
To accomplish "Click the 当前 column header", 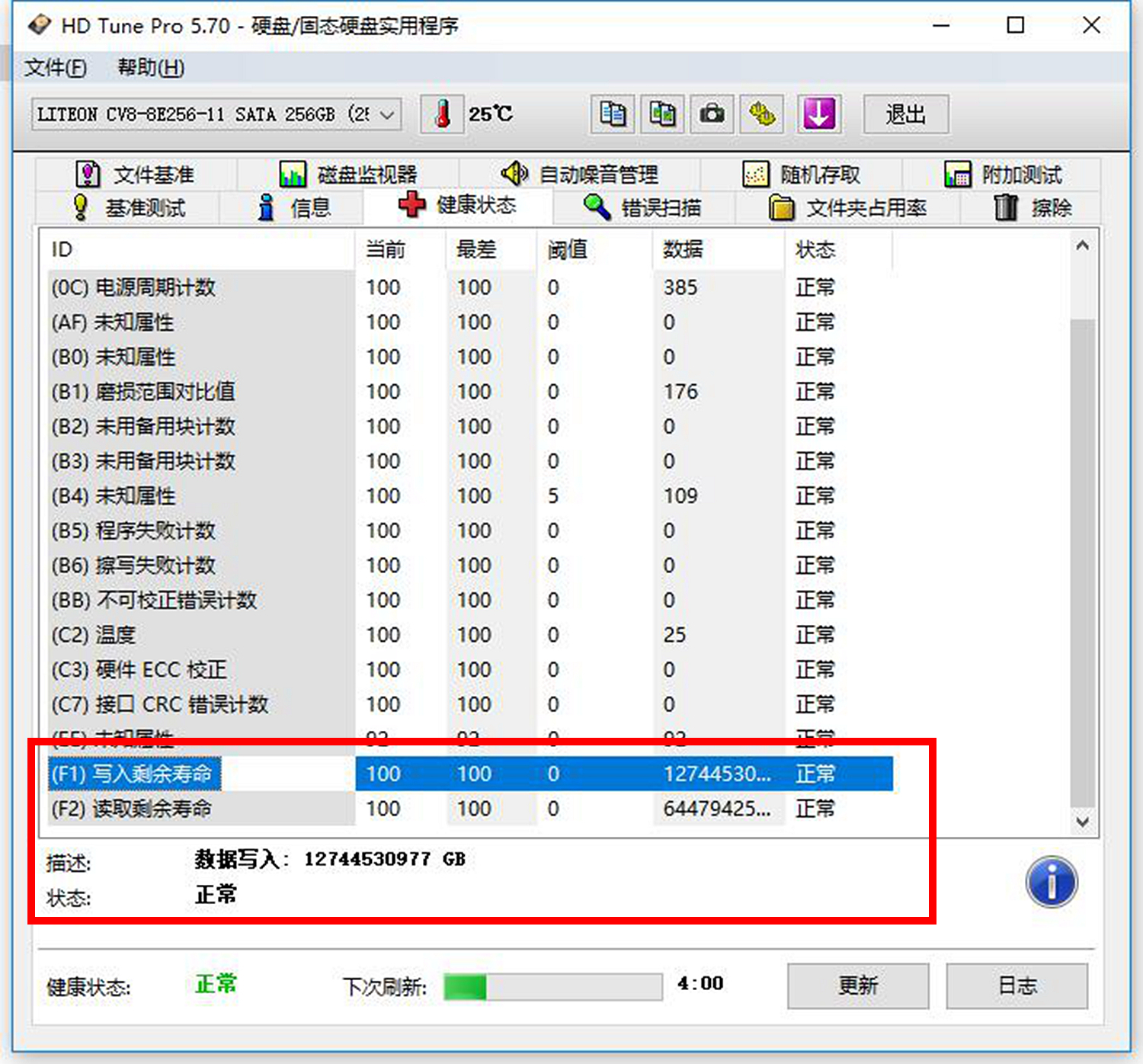I will tap(401, 249).
